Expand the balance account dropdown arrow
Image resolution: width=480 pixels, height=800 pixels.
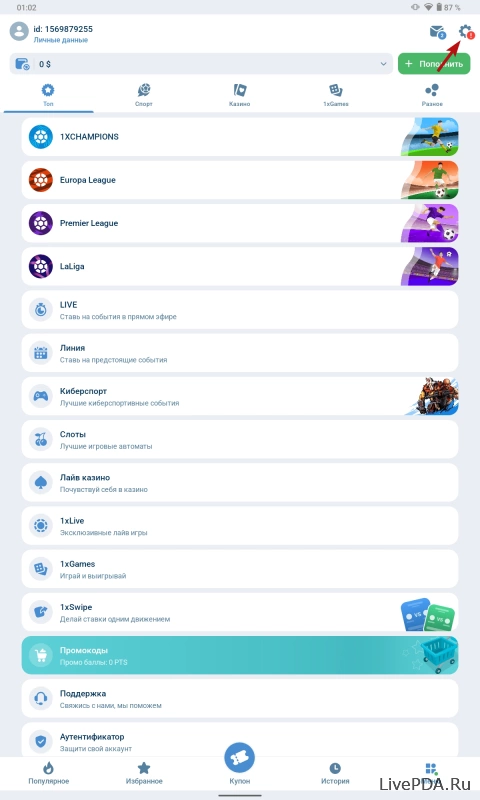(x=383, y=64)
